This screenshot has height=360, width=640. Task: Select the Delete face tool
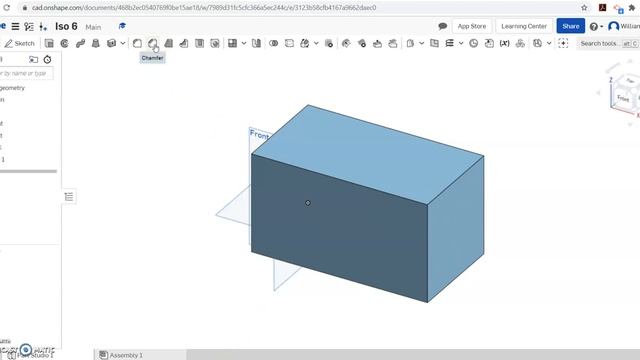[x=361, y=43]
